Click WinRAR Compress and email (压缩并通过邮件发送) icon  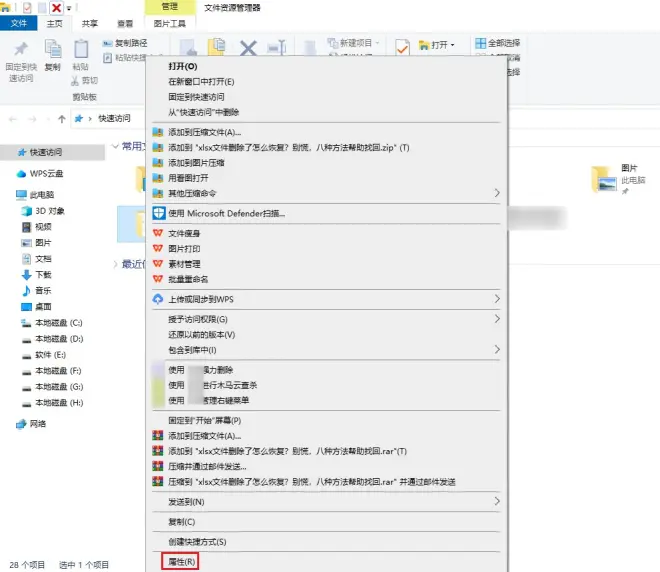pos(158,466)
